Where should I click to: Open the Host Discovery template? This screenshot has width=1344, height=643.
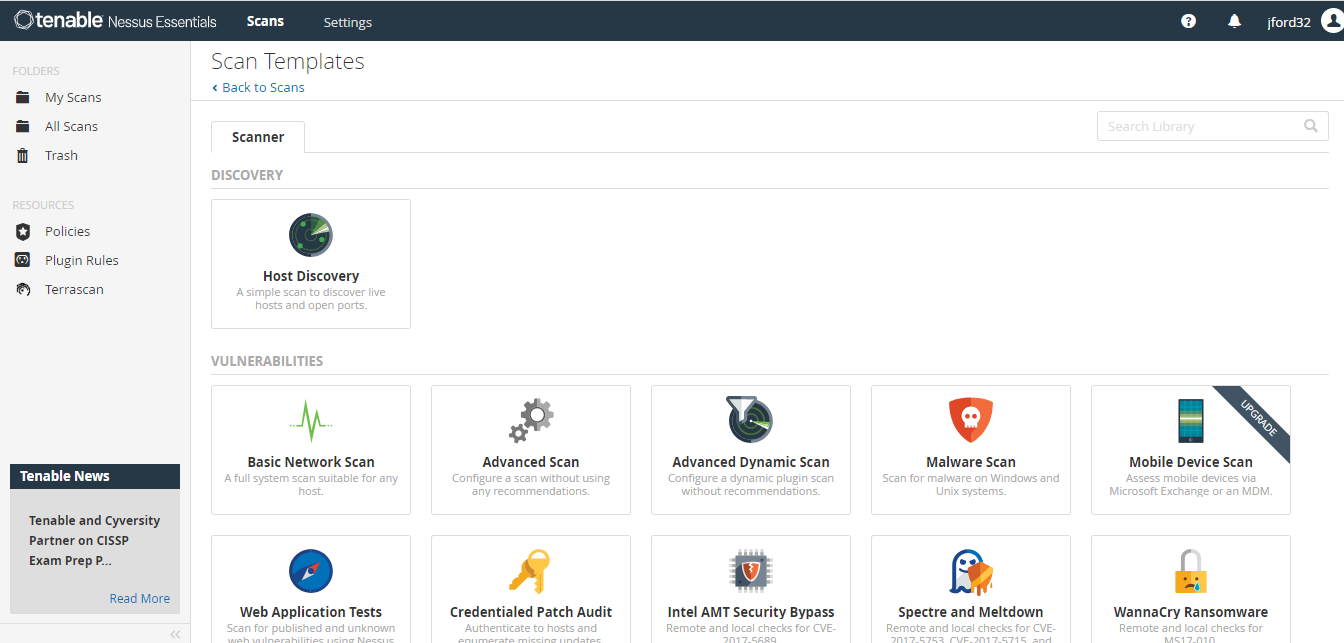click(x=310, y=263)
